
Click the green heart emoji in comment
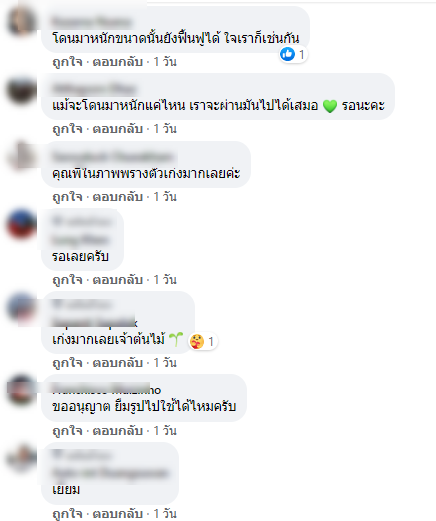pos(330,106)
